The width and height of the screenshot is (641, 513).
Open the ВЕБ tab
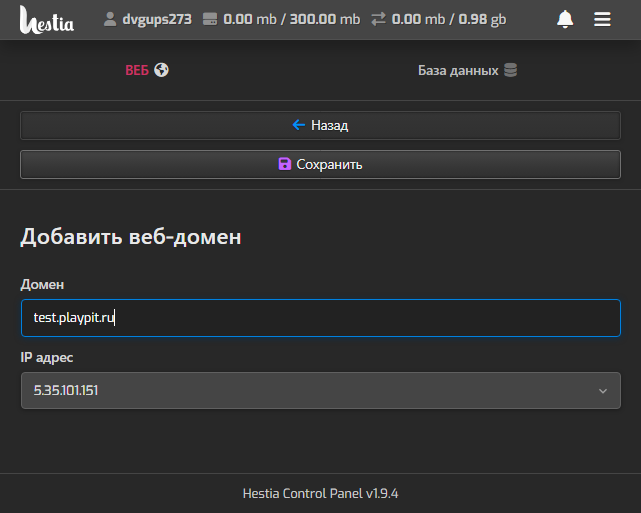147,70
